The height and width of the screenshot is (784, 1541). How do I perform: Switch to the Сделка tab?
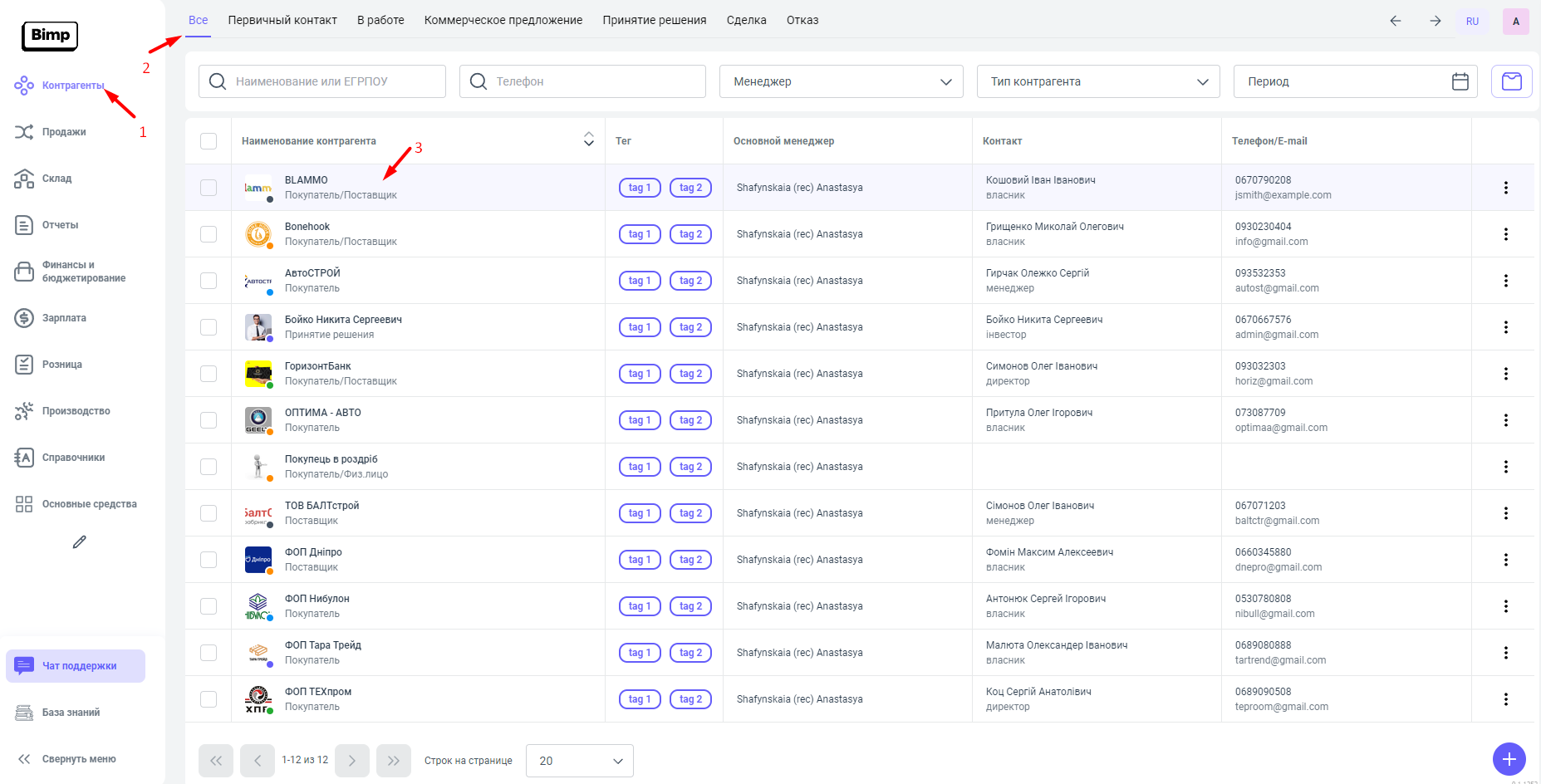coord(746,20)
